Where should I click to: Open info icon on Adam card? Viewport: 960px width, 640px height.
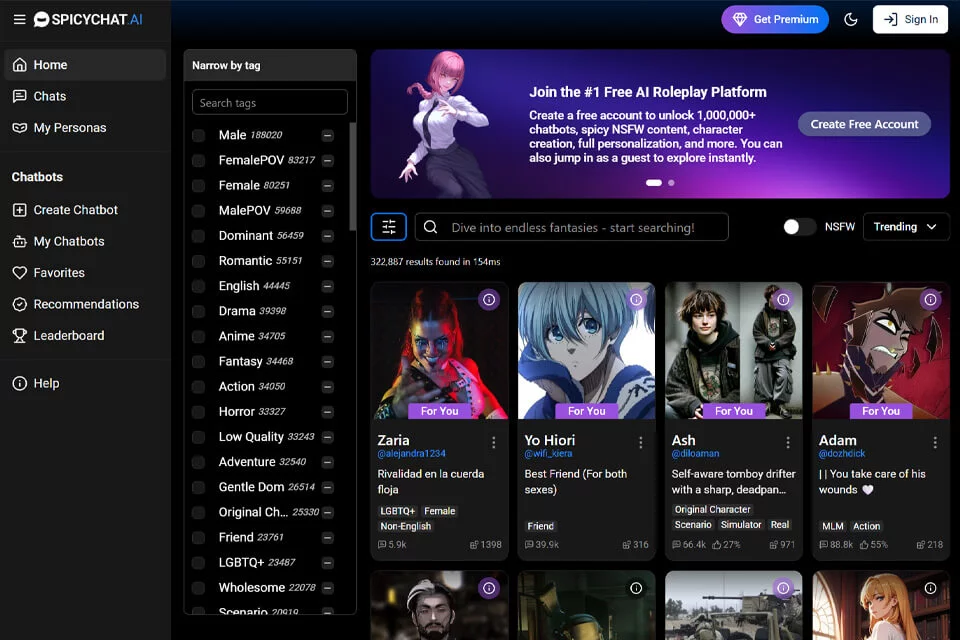point(930,299)
